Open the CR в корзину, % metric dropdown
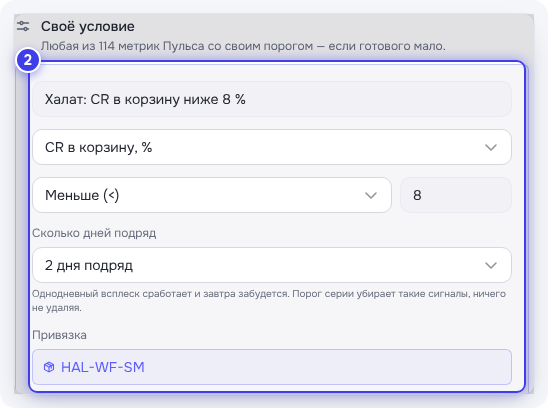This screenshot has width=548, height=408. 272,147
